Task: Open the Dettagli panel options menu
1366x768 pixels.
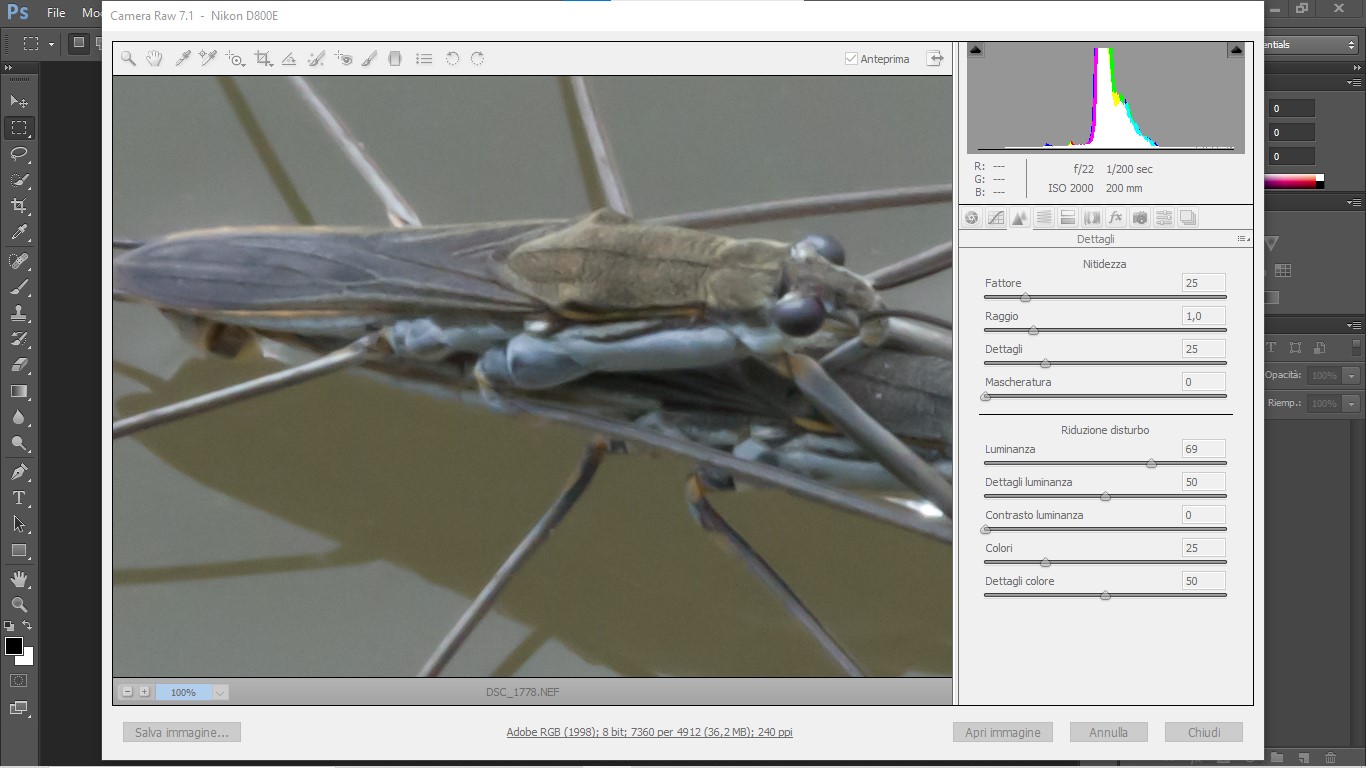Action: (x=1243, y=239)
